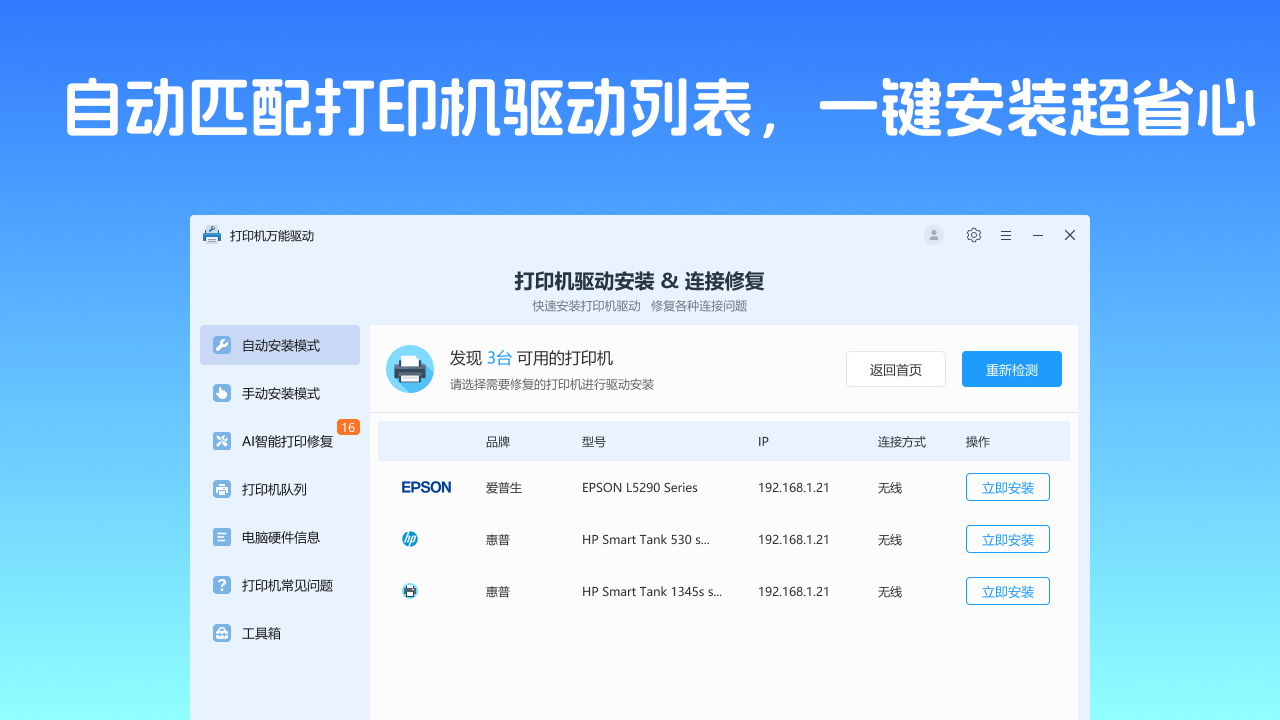Click the blue 重新检测 button
1280x720 pixels.
tap(1011, 369)
